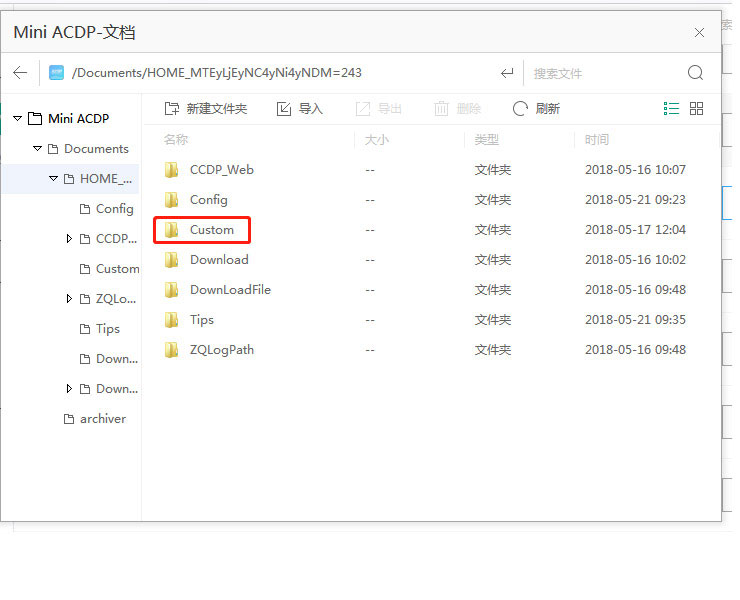This screenshot has width=740, height=600.
Task: Click the ACDP path icon
Action: (57, 73)
